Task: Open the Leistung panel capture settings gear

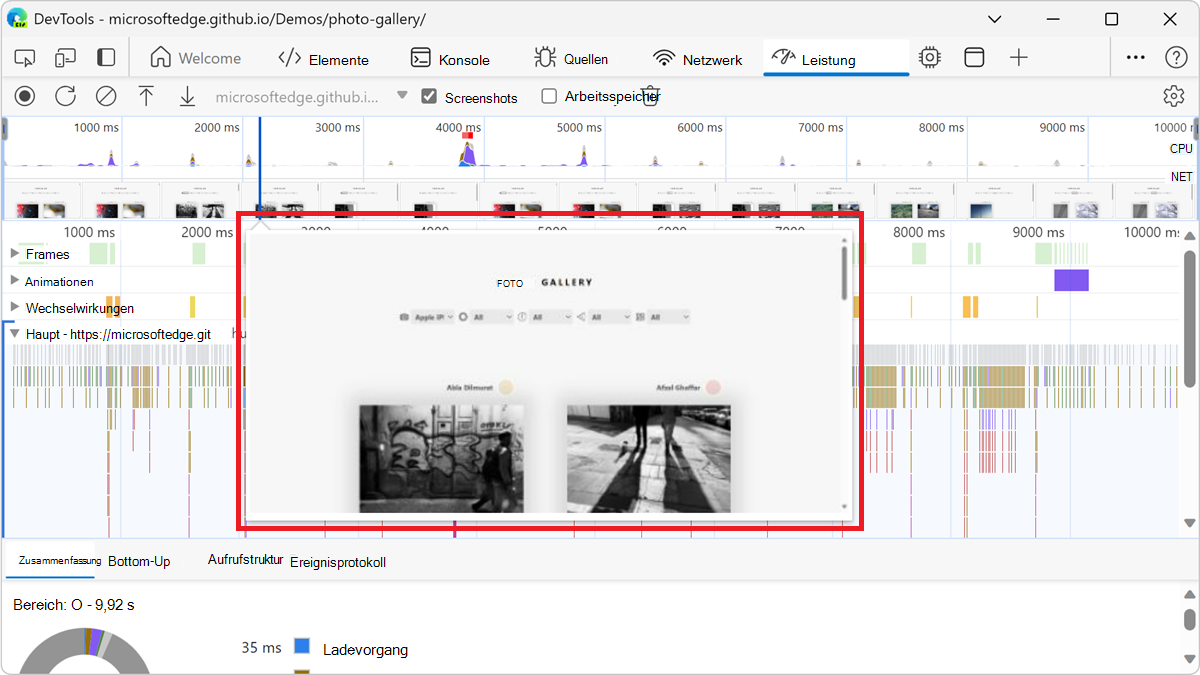Action: pos(1173,96)
